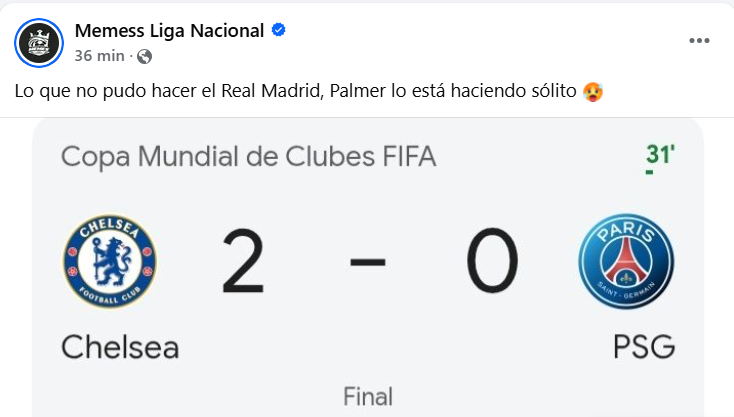Click the hot face emoji in caption
This screenshot has height=417, width=734.
(x=593, y=92)
